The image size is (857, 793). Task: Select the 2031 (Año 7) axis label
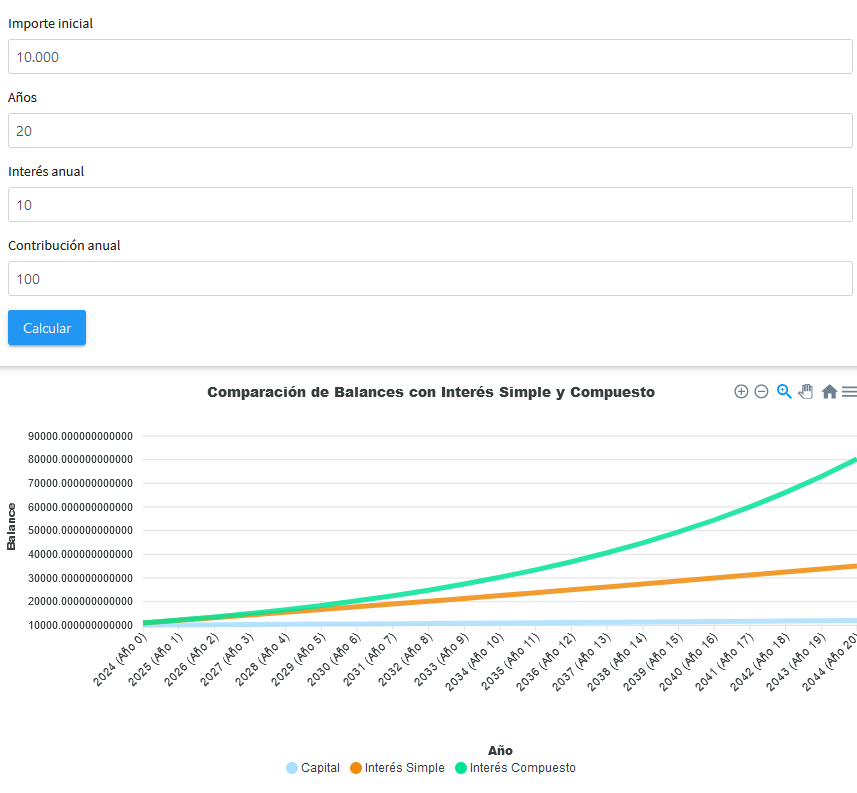370,659
